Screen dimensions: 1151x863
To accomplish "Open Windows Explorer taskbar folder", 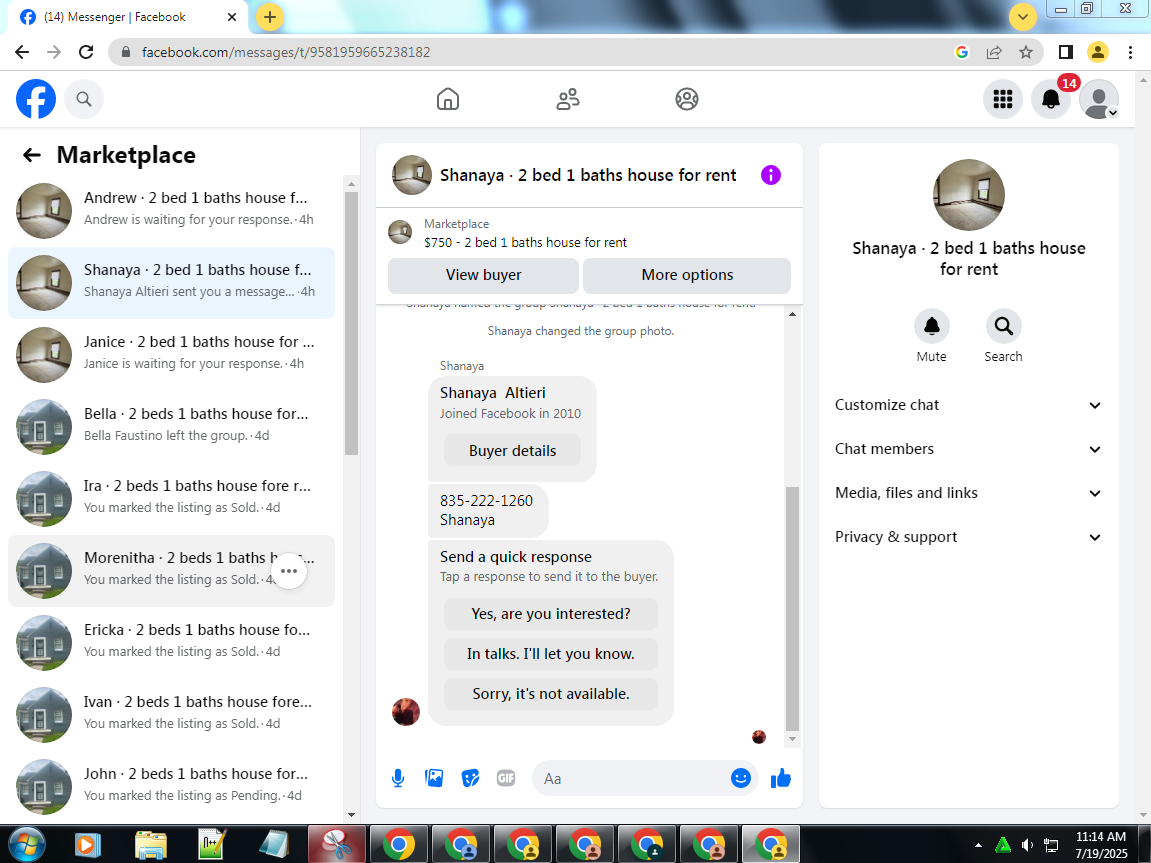I will pos(150,845).
